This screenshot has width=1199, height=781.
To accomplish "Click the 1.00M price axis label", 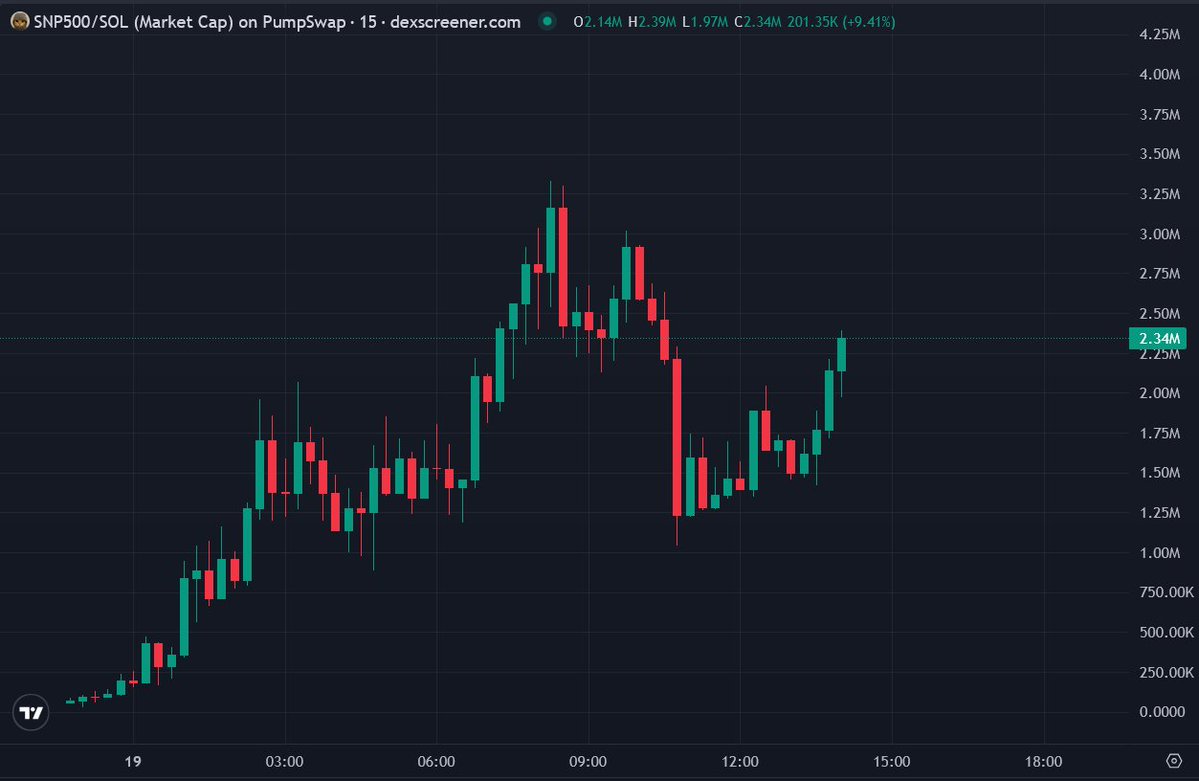I will [1159, 552].
